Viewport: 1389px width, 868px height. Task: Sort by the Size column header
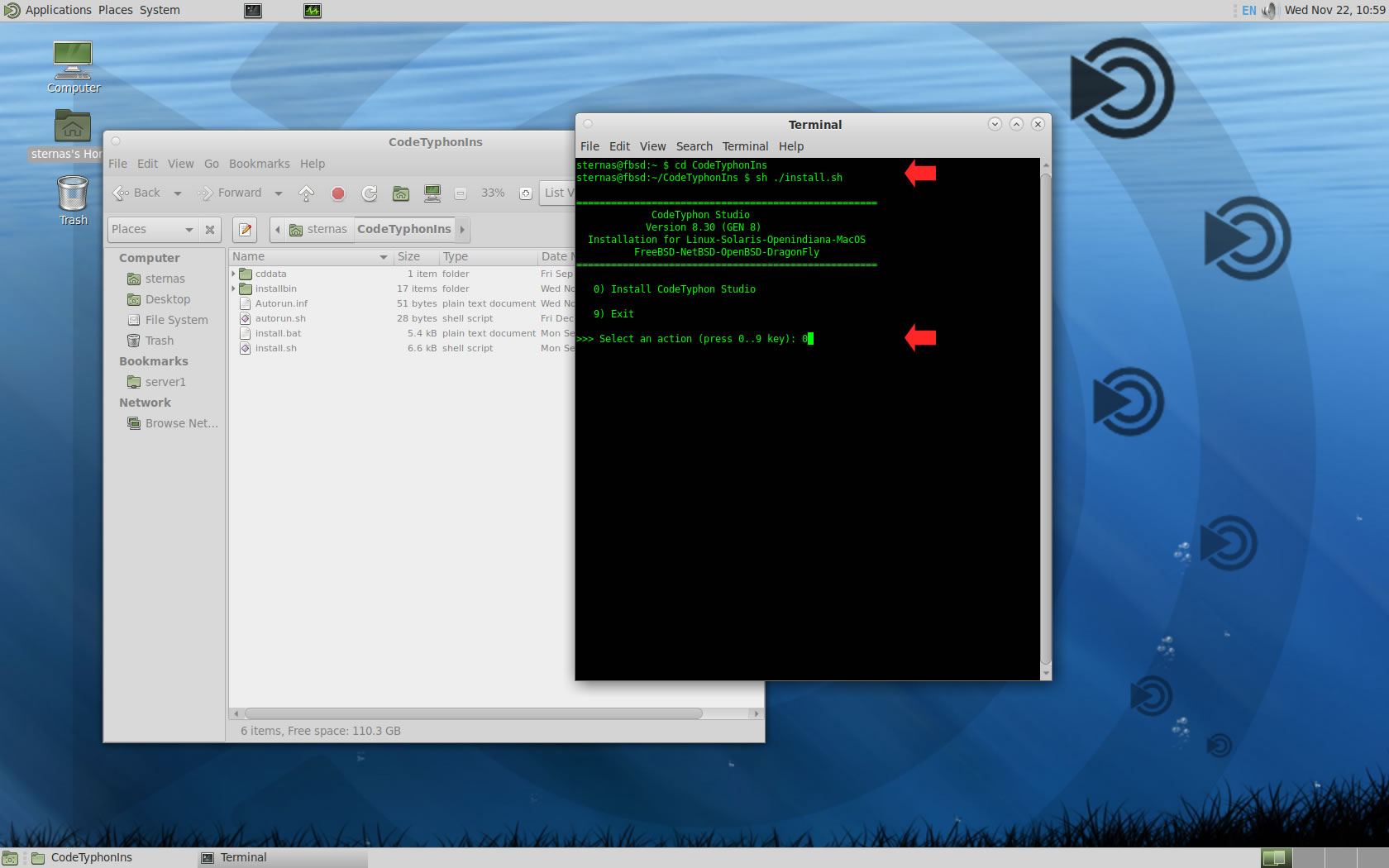416,257
